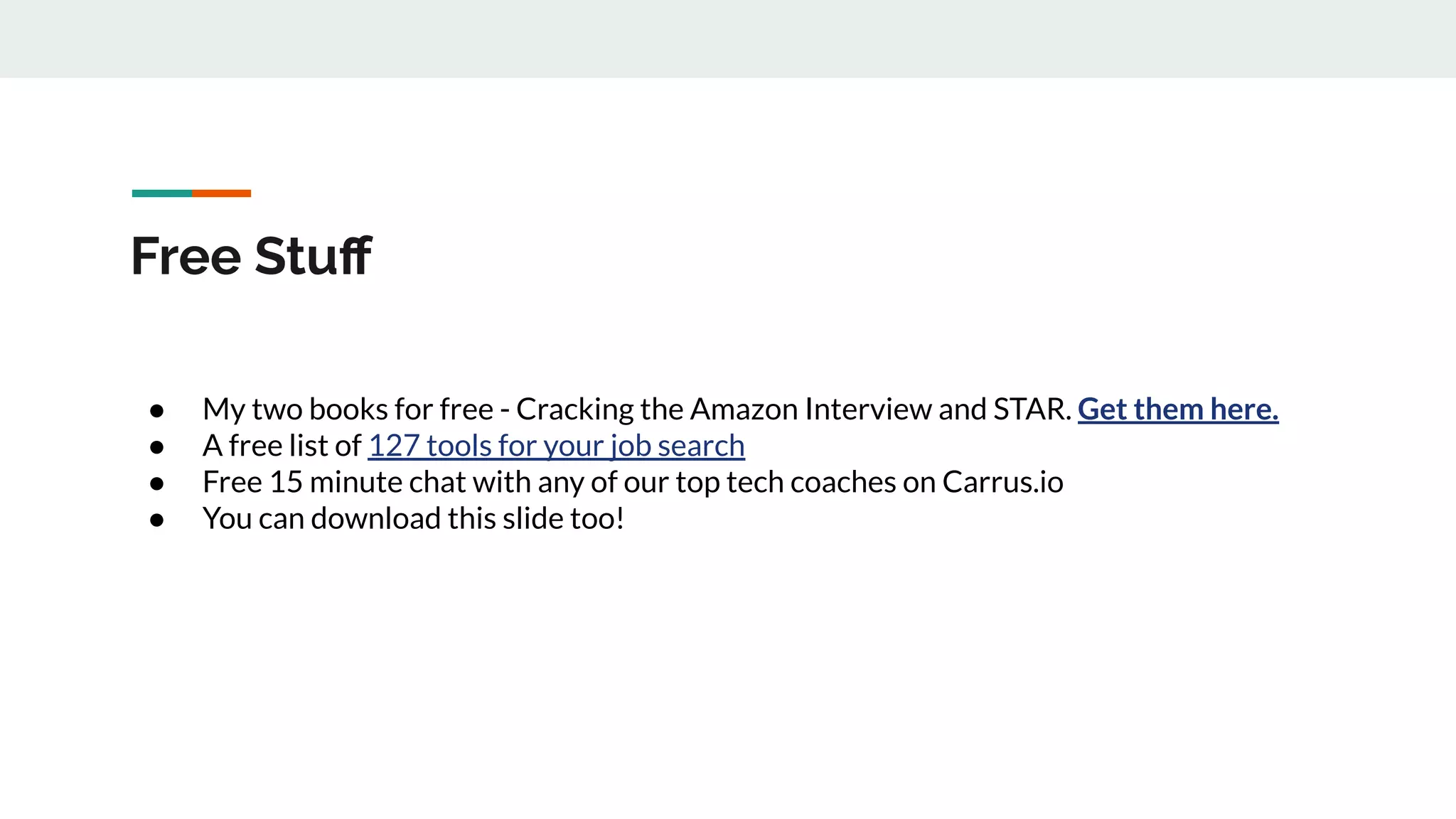
Task: Click the teal segment of the accent bar
Action: [162, 193]
